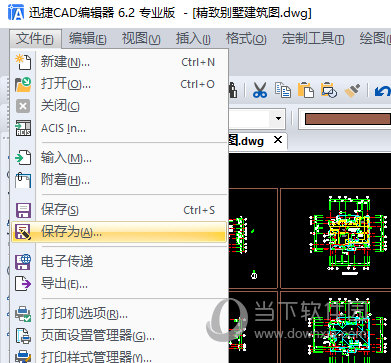Open the 定制工具(T) menu

point(313,39)
